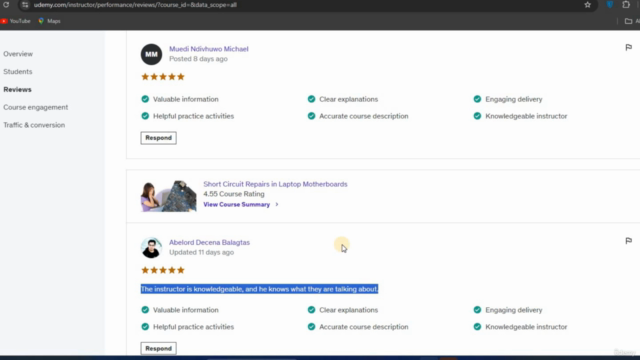Image resolution: width=640 pixels, height=360 pixels.
Task: Open Course engagement in sidebar
Action: point(36,107)
